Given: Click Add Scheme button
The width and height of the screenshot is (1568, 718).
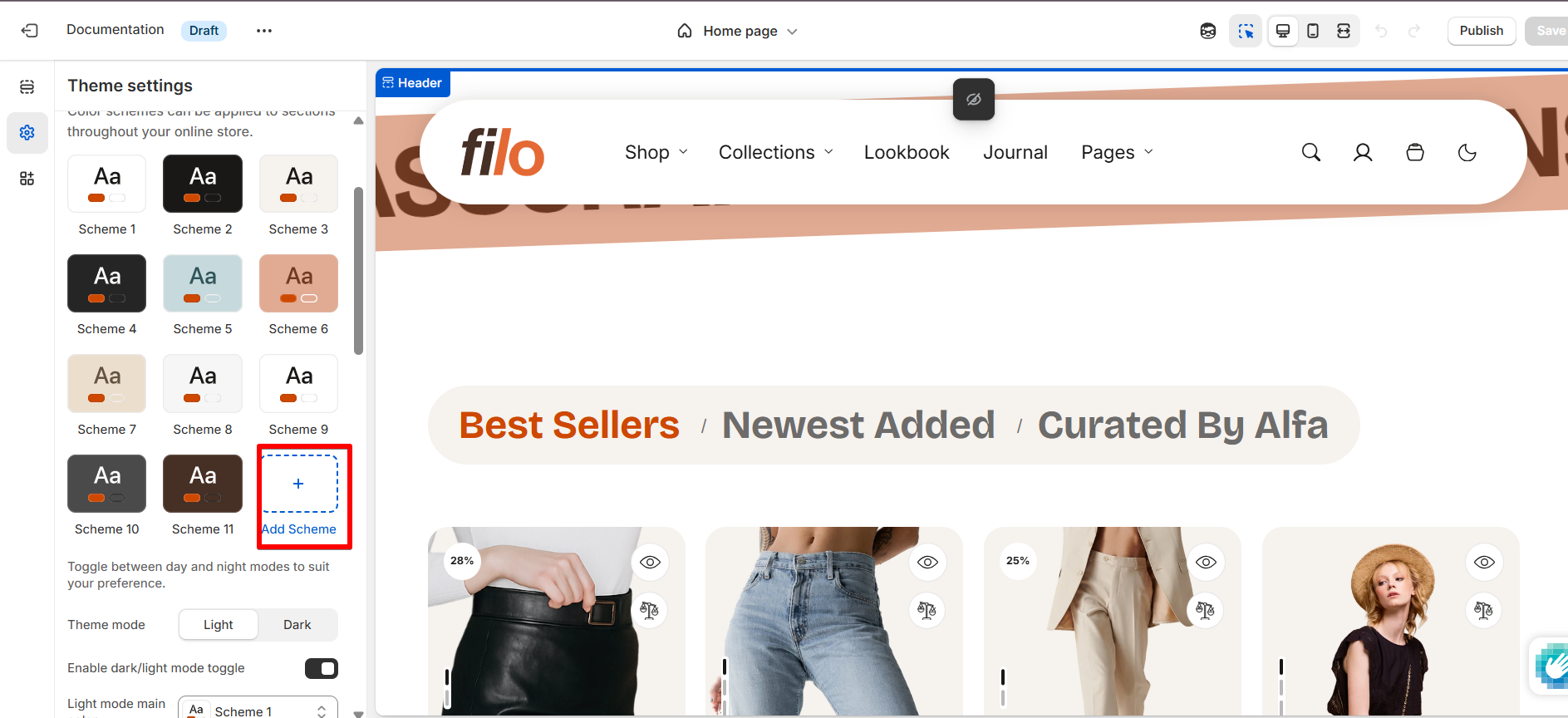Looking at the screenshot, I should [x=299, y=496].
